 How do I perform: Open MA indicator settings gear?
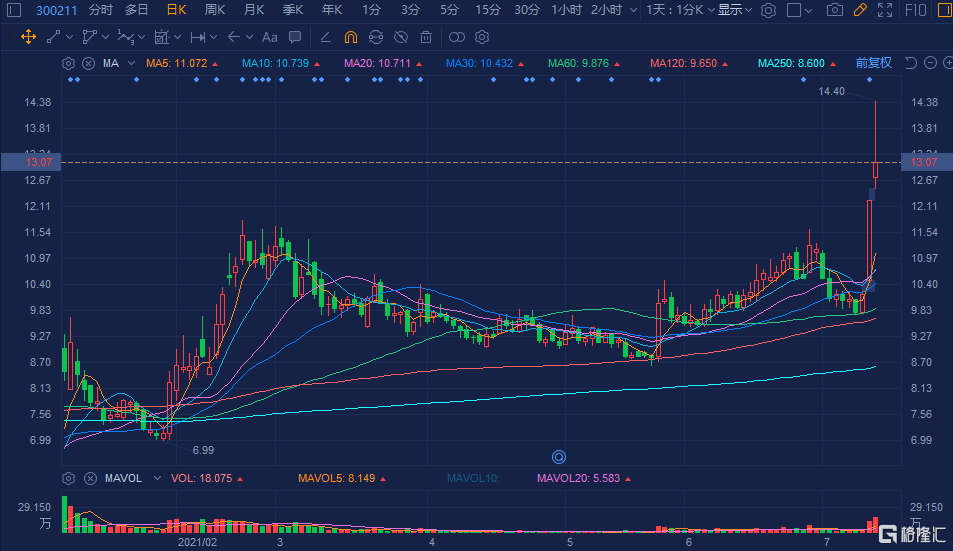[68, 63]
